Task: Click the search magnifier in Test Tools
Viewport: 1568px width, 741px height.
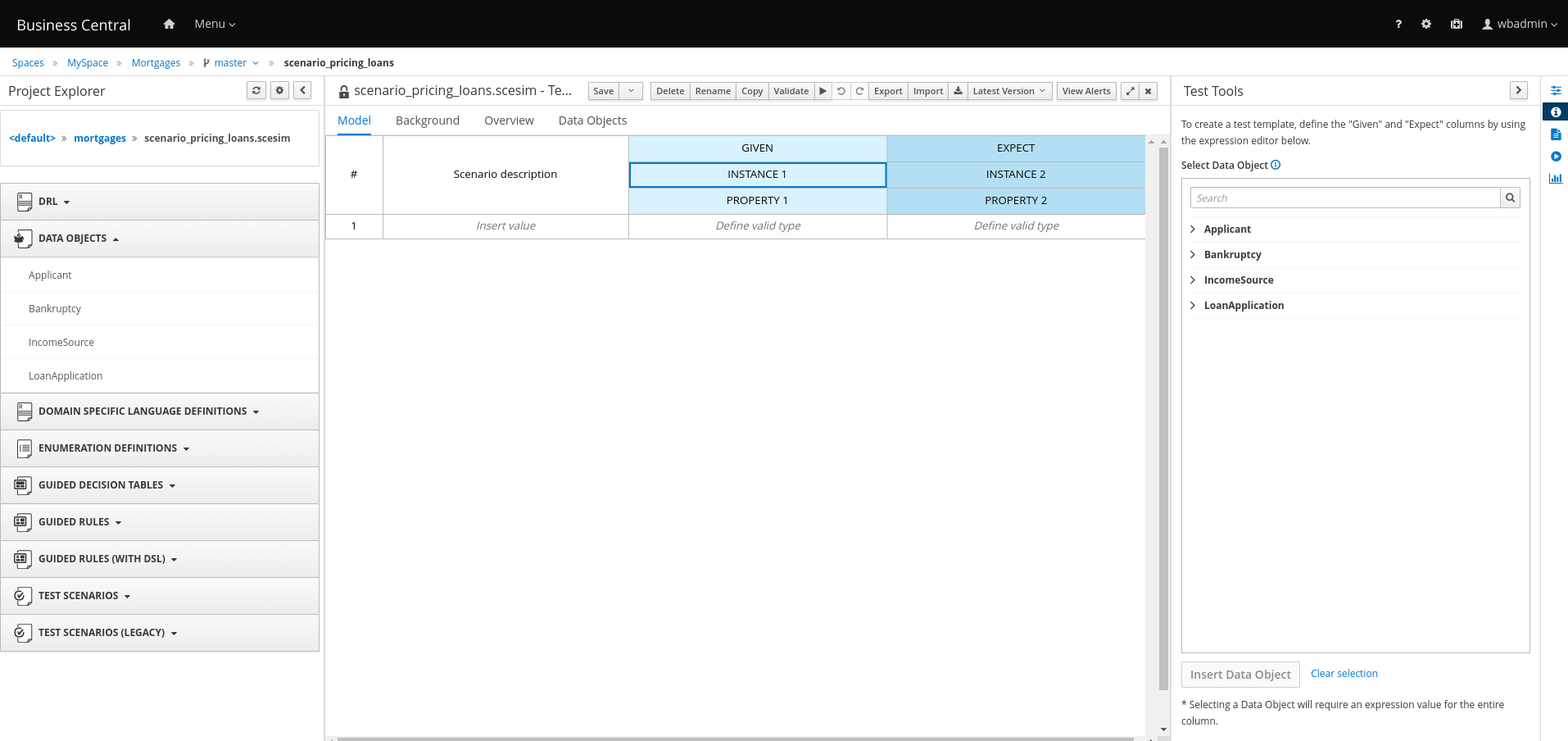Action: pyautogui.click(x=1510, y=198)
